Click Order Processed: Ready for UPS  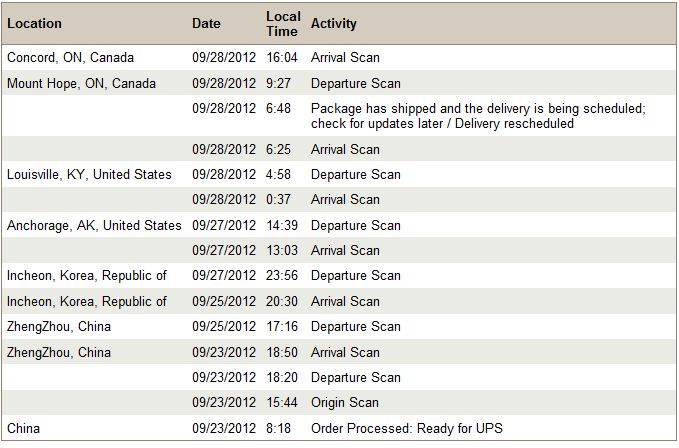[x=407, y=429]
